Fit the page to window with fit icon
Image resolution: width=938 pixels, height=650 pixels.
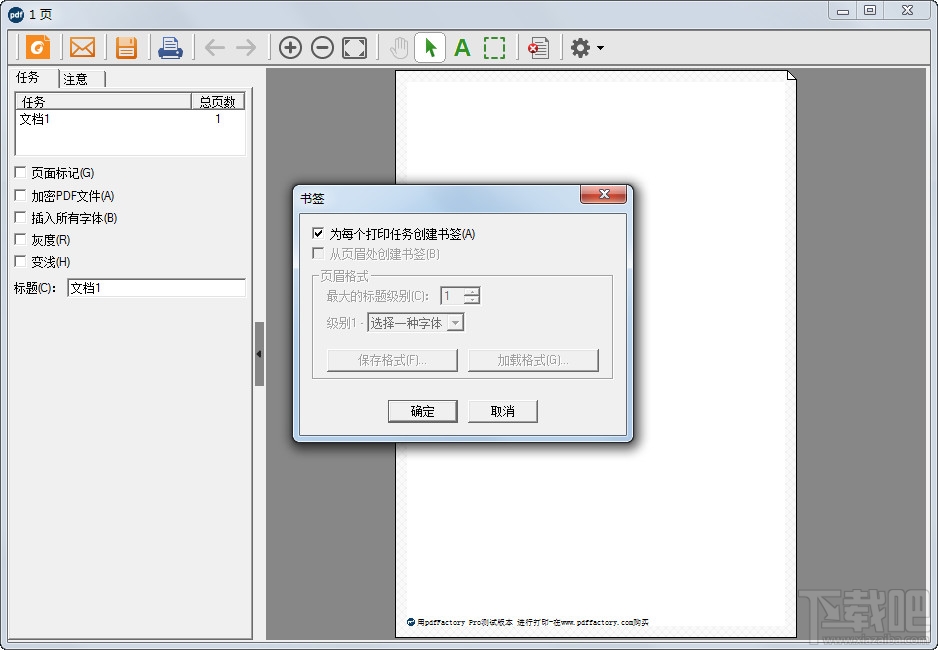pos(354,47)
